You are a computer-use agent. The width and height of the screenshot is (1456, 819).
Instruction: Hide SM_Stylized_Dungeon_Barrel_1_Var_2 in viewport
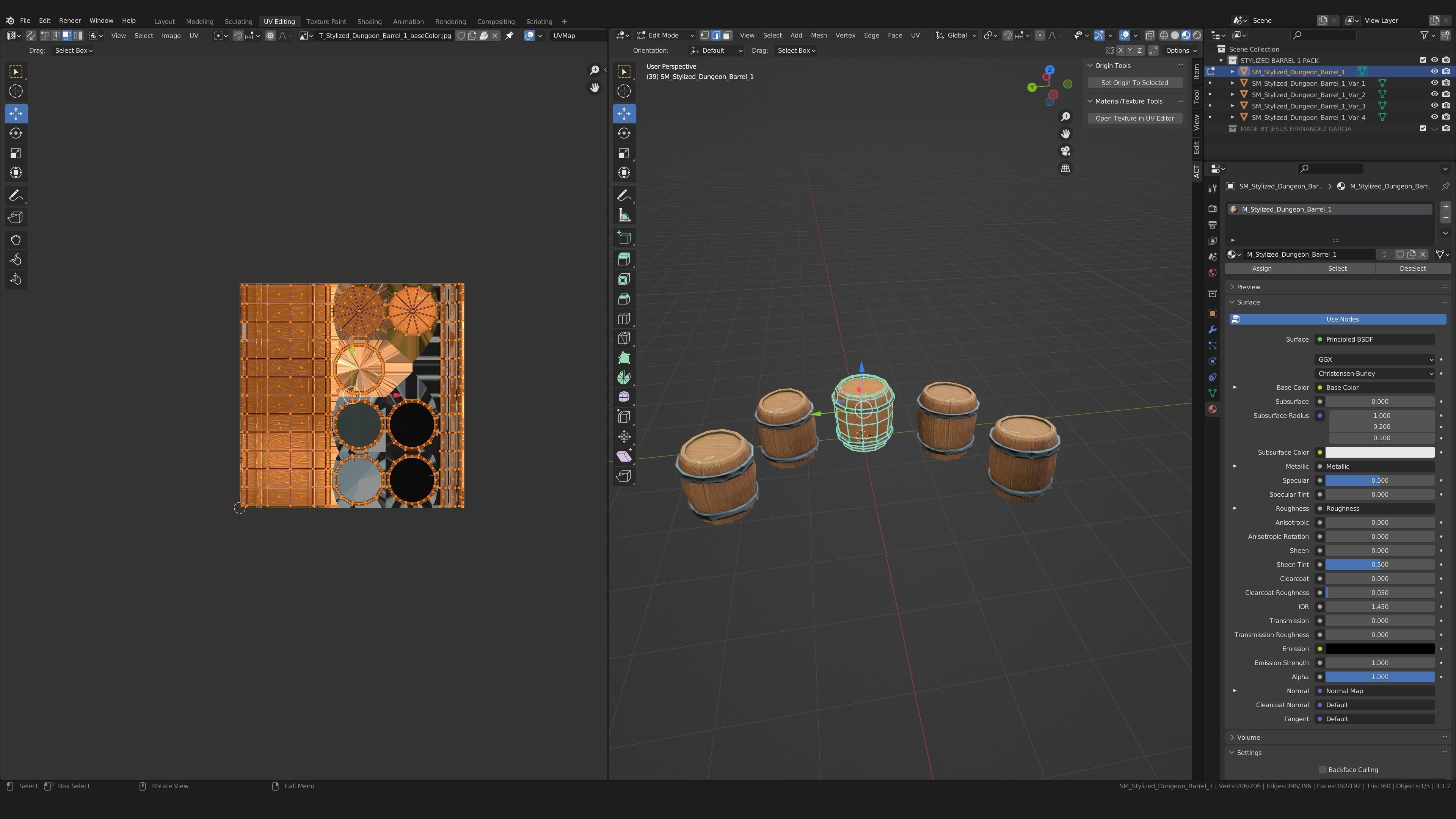click(x=1434, y=94)
